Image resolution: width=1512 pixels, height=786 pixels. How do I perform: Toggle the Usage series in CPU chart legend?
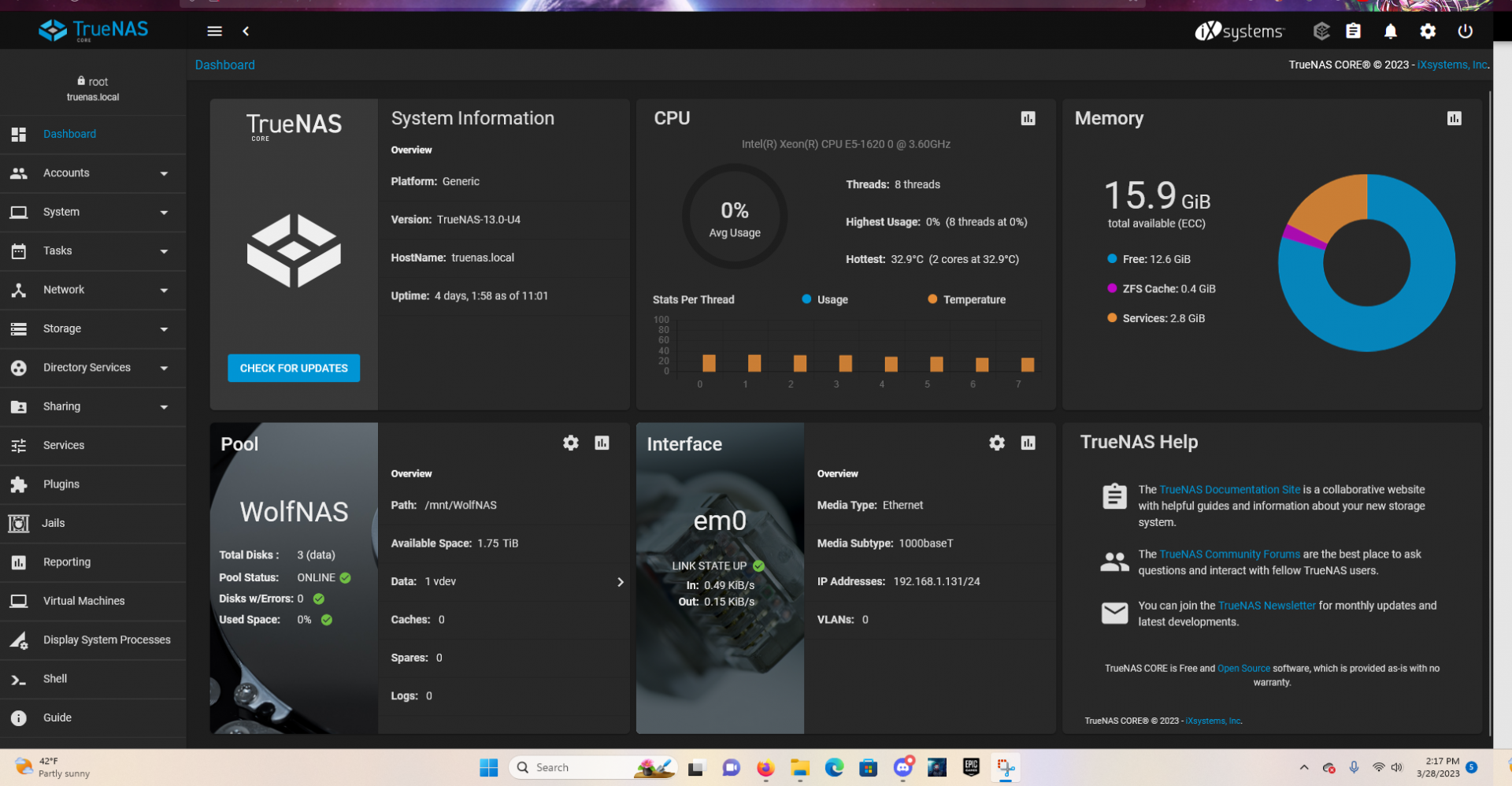click(x=825, y=299)
